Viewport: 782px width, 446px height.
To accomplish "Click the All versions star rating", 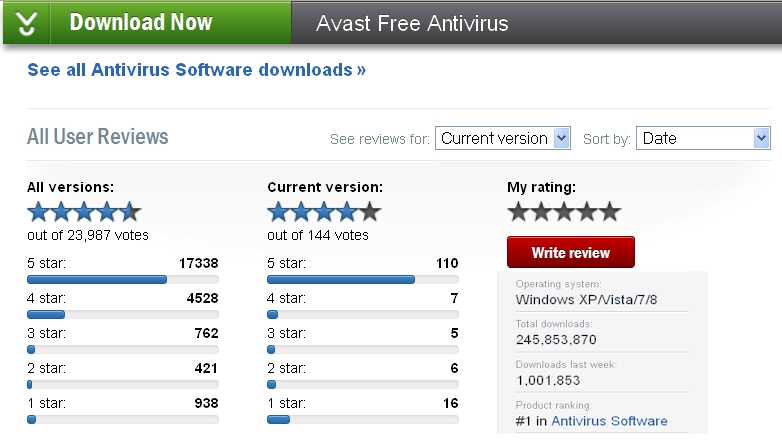I will click(84, 211).
